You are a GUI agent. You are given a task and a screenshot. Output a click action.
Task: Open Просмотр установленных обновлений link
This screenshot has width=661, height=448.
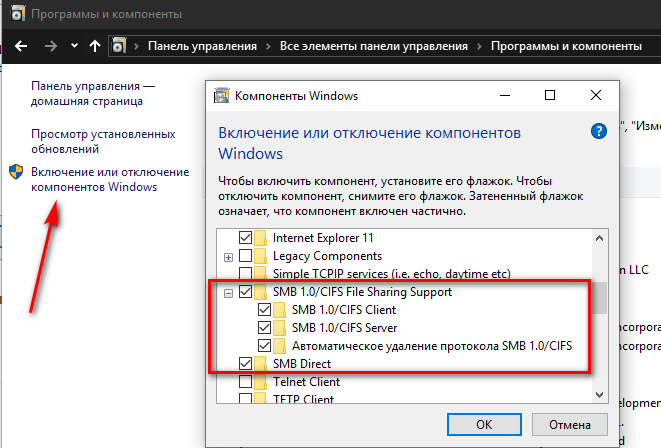pyautogui.click(x=103, y=141)
